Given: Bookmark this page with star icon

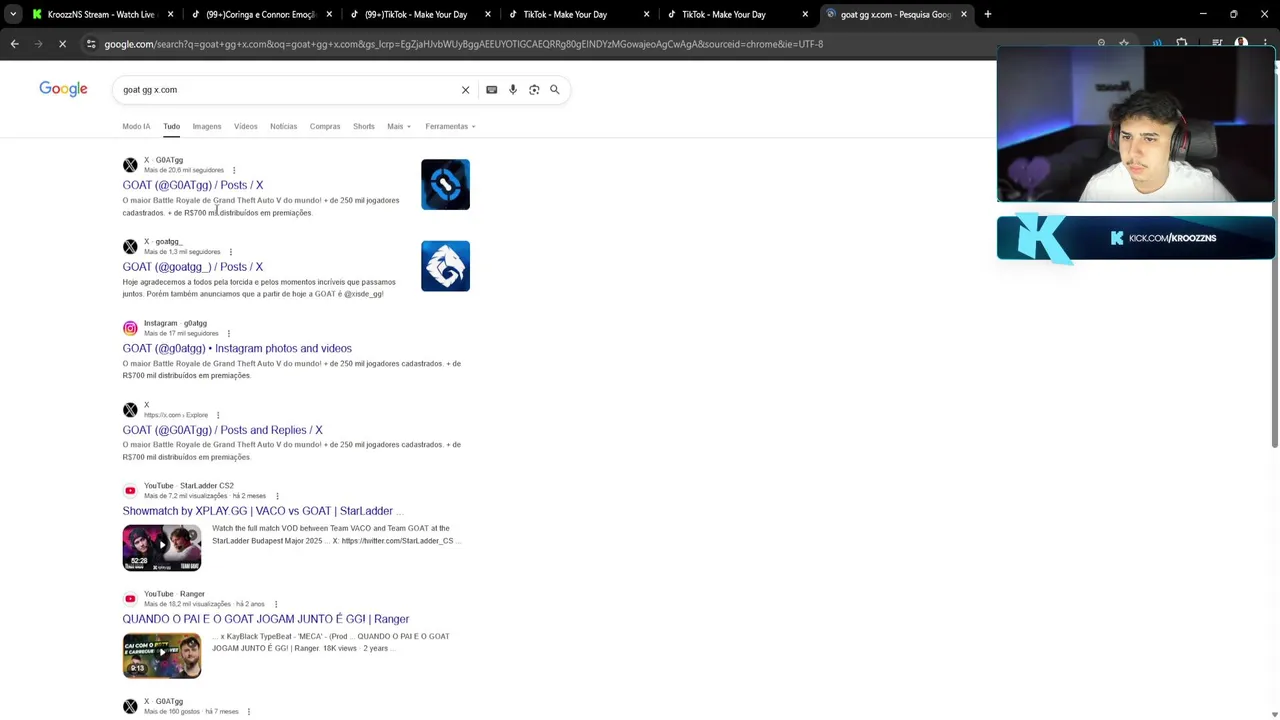Looking at the screenshot, I should click(x=1124, y=44).
